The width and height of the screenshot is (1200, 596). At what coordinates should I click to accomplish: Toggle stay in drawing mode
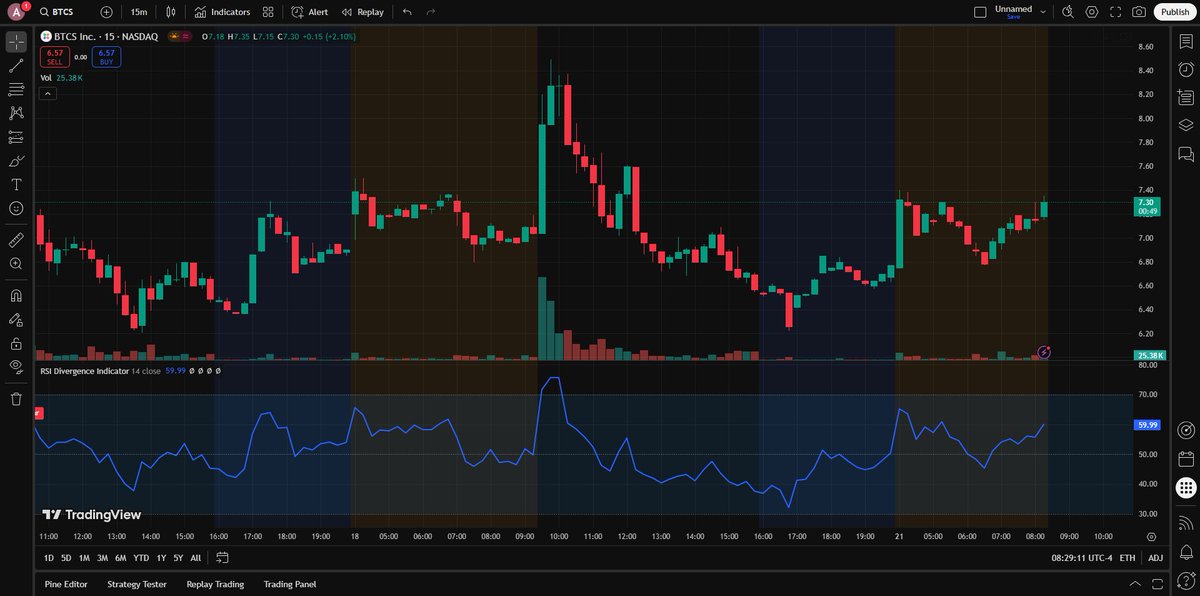pyautogui.click(x=16, y=320)
